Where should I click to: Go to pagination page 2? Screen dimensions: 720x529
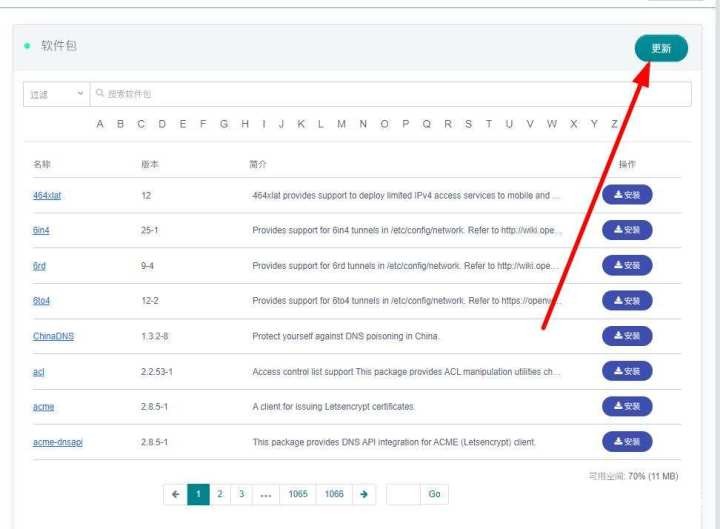220,494
